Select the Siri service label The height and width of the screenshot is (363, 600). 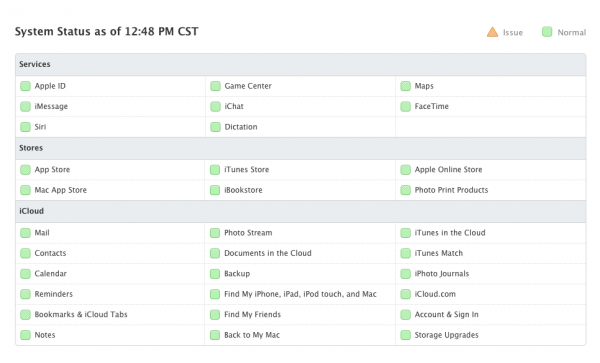[40, 127]
